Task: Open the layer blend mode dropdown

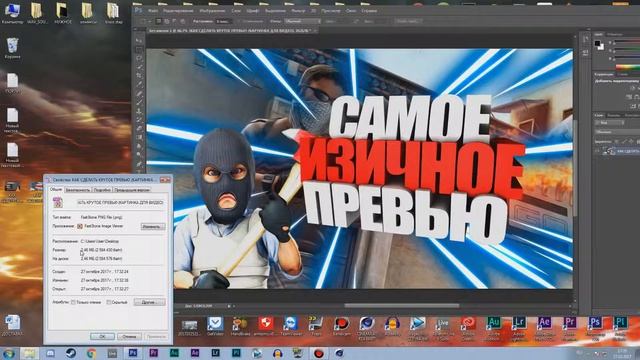Action: pos(616,132)
